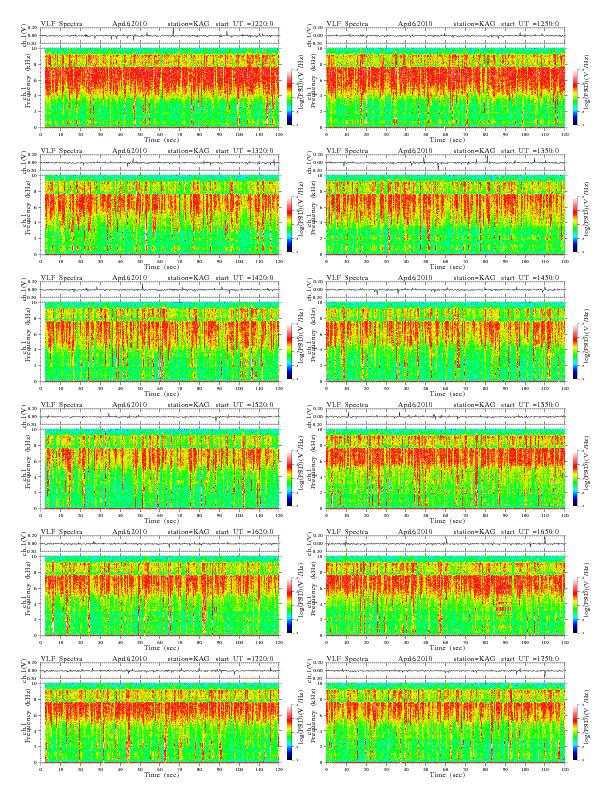Click the spectrogram plot for start UT 1220
This screenshot has width=612, height=792.
pos(160,88)
